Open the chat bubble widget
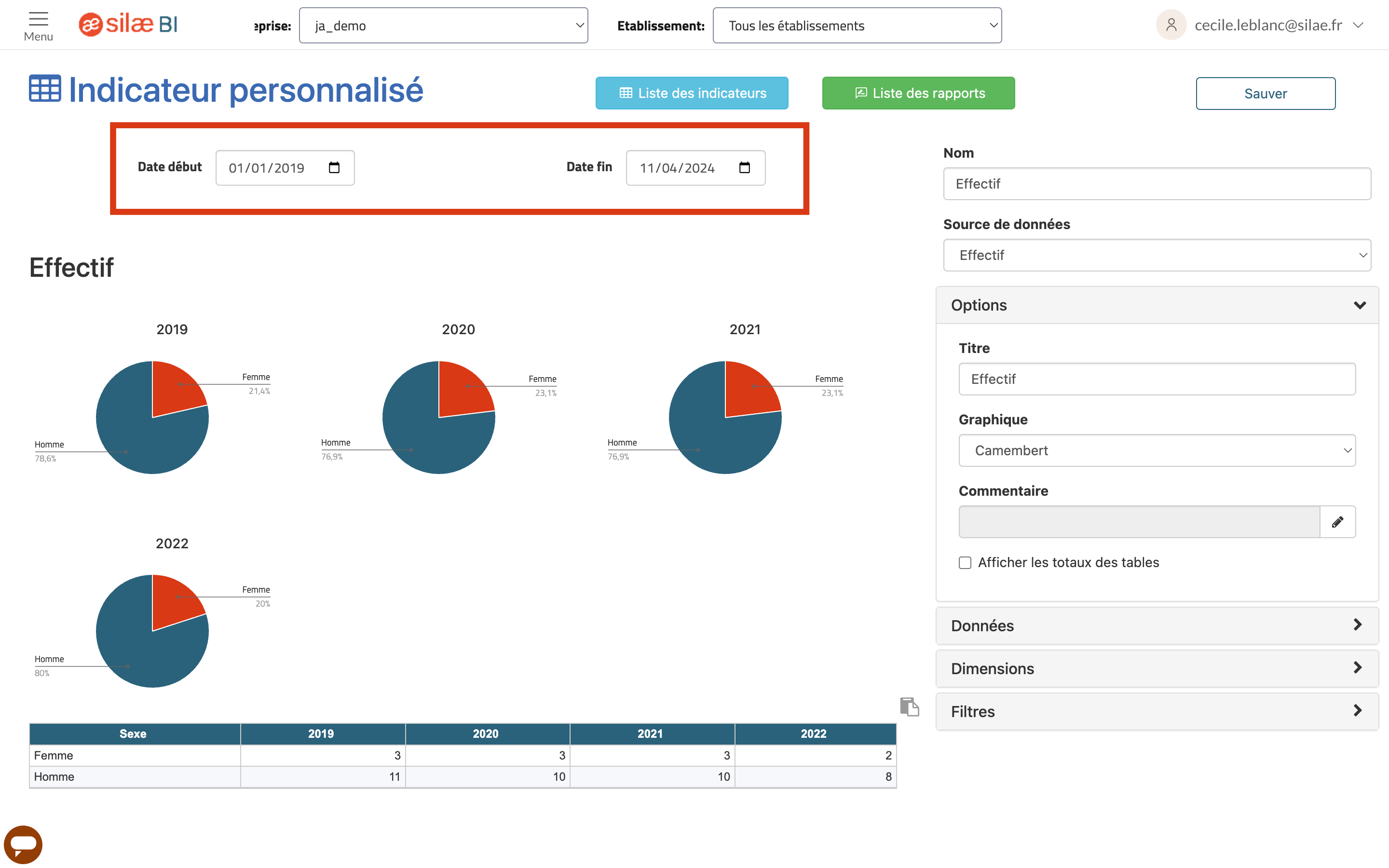Screen dimensions: 1389x868 (23, 844)
